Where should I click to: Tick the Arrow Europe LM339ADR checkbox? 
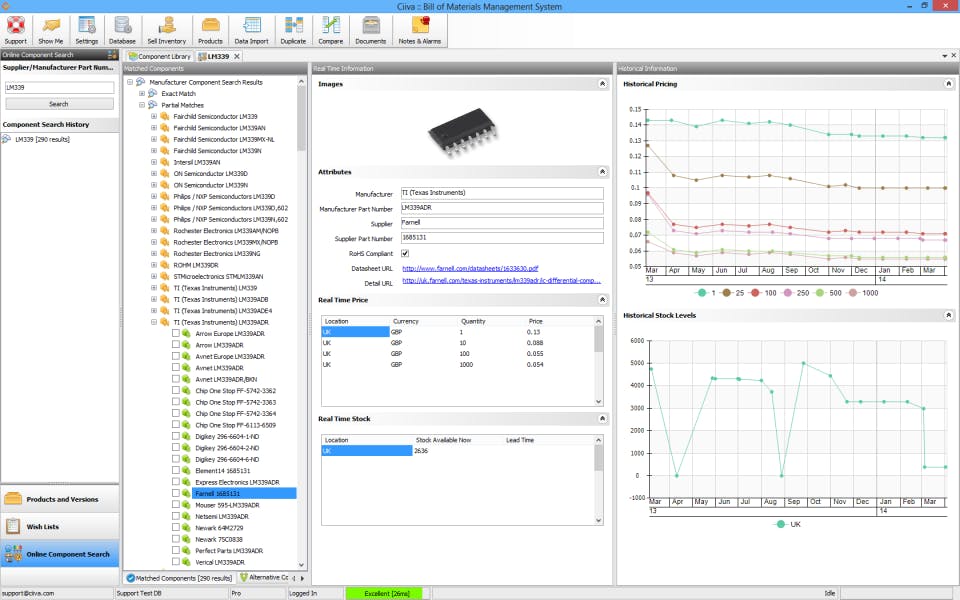(176, 334)
